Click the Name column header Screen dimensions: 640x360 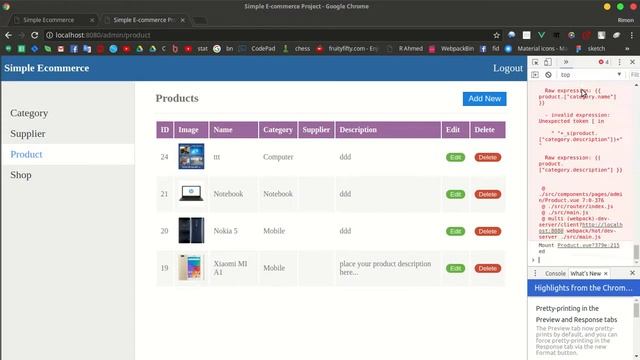(x=233, y=130)
